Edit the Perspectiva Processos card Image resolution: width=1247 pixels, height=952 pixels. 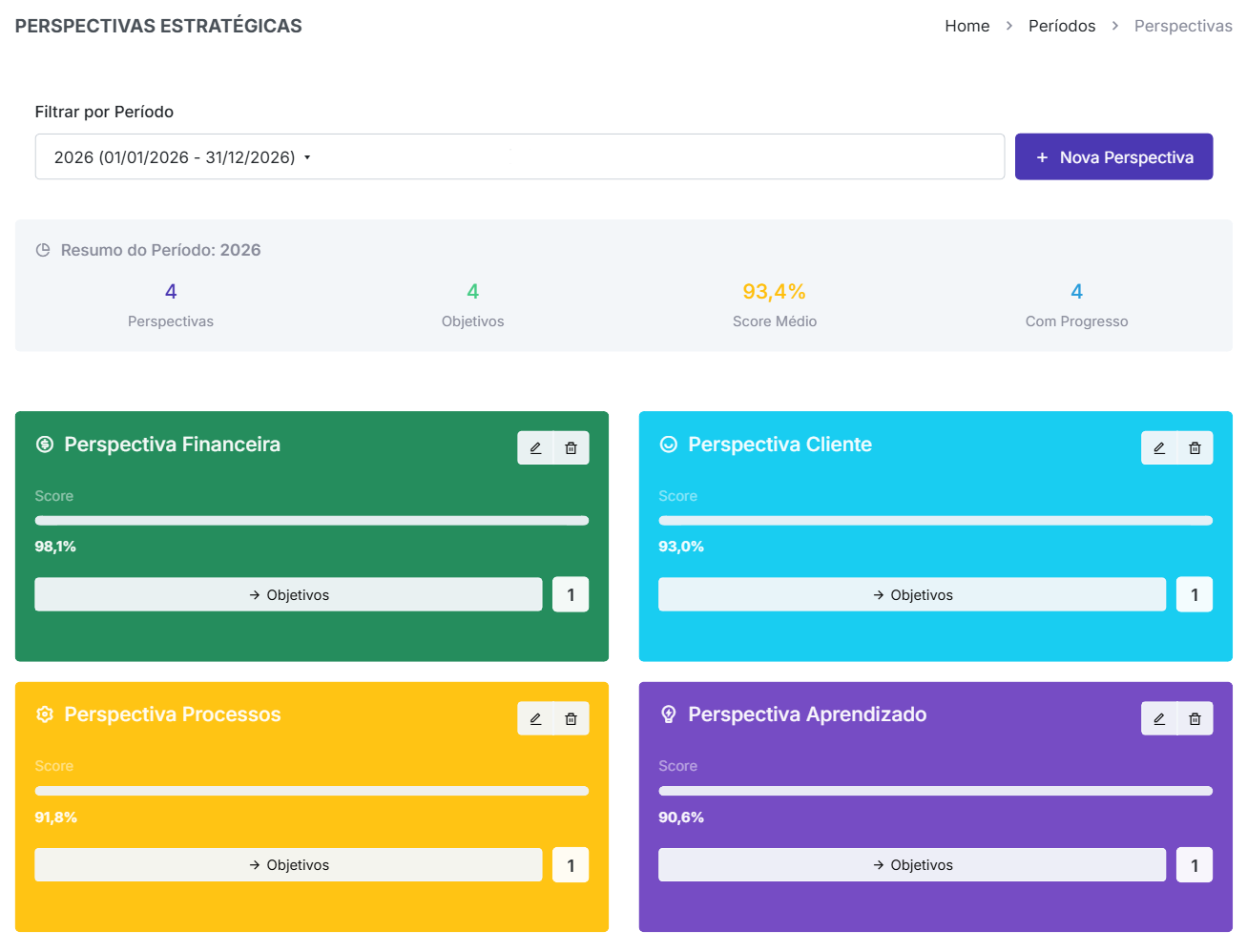pos(535,718)
